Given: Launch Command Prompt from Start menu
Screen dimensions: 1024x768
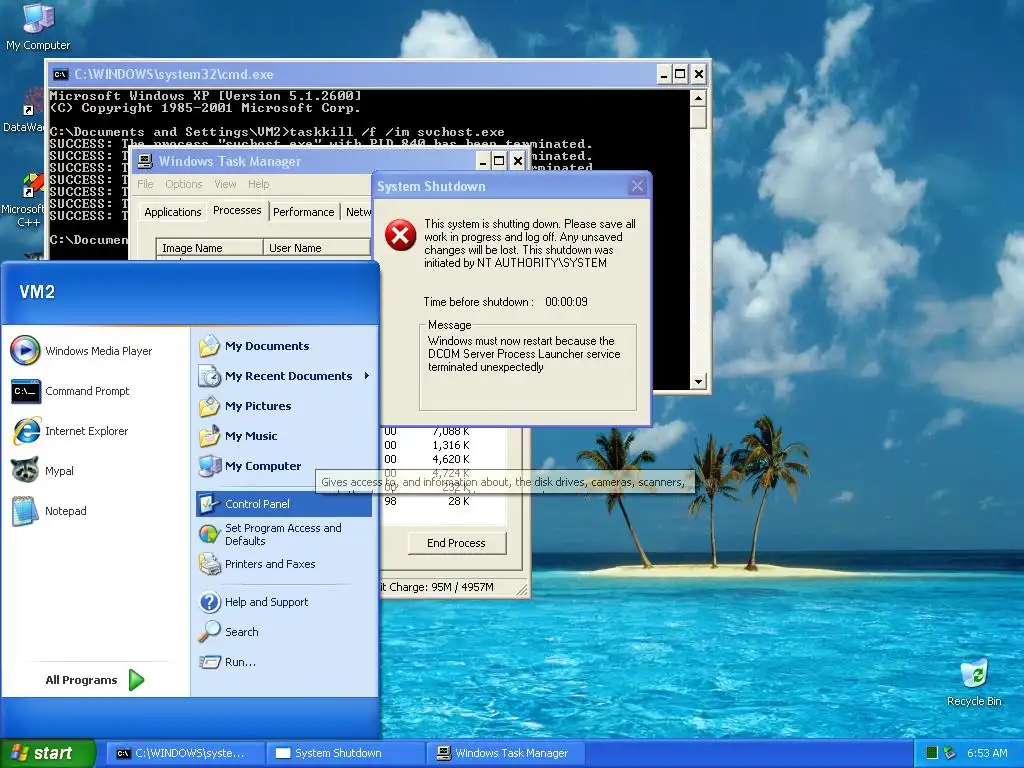Looking at the screenshot, I should [71, 391].
